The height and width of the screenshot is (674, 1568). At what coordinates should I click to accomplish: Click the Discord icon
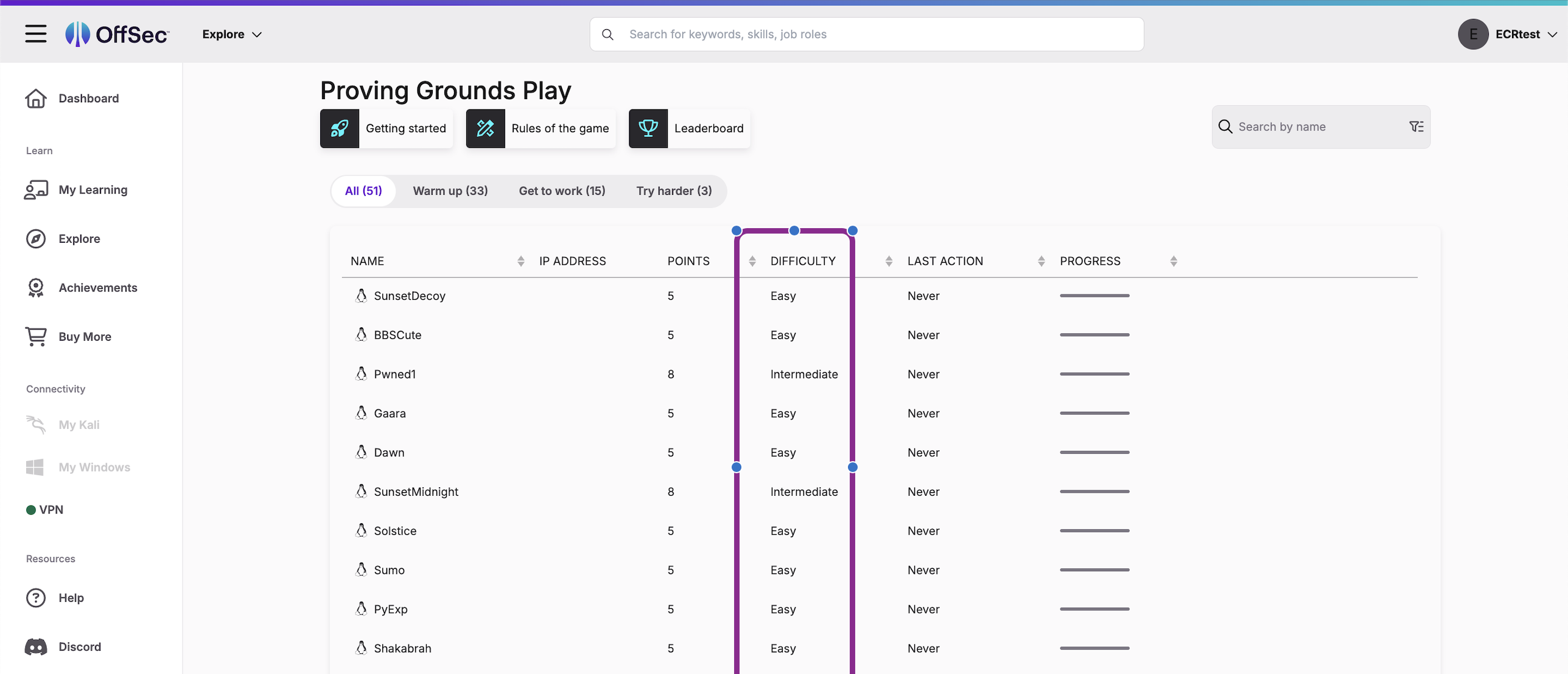click(36, 647)
